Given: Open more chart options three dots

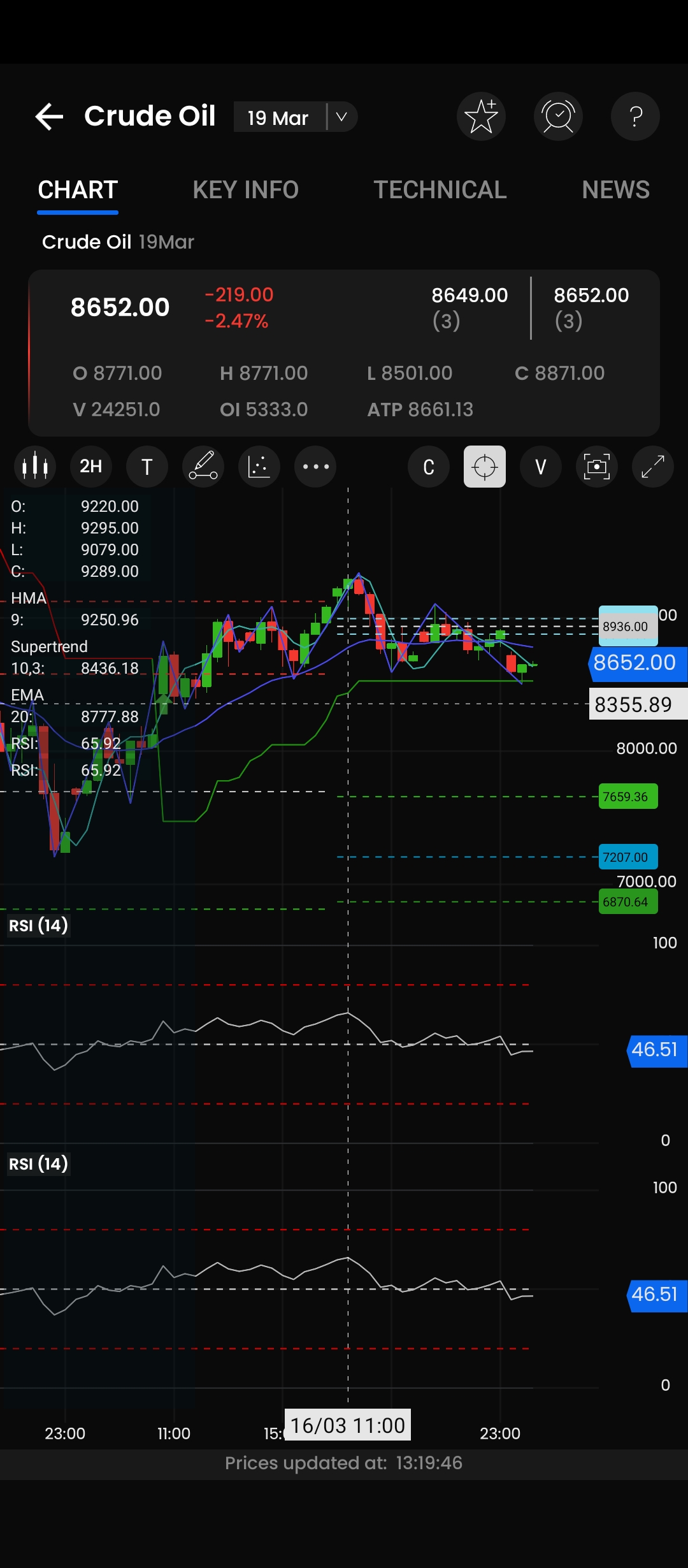Looking at the screenshot, I should coord(315,467).
